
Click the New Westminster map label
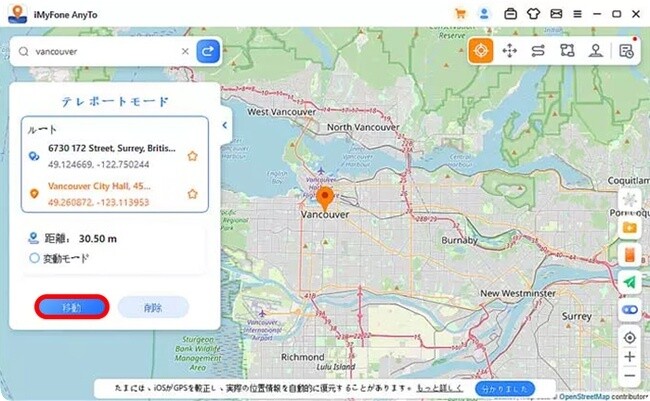click(x=518, y=293)
